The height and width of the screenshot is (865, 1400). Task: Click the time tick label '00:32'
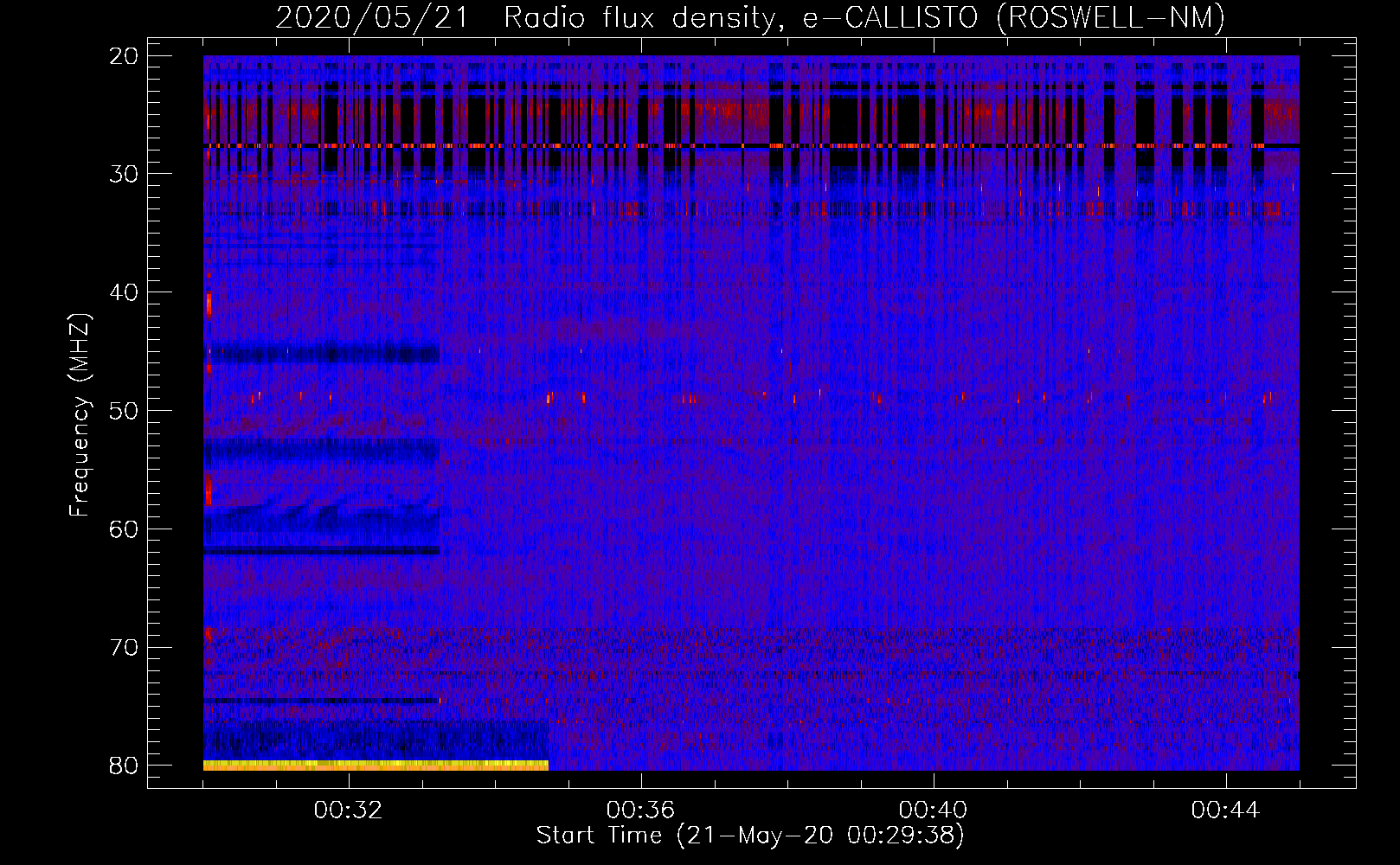349,811
